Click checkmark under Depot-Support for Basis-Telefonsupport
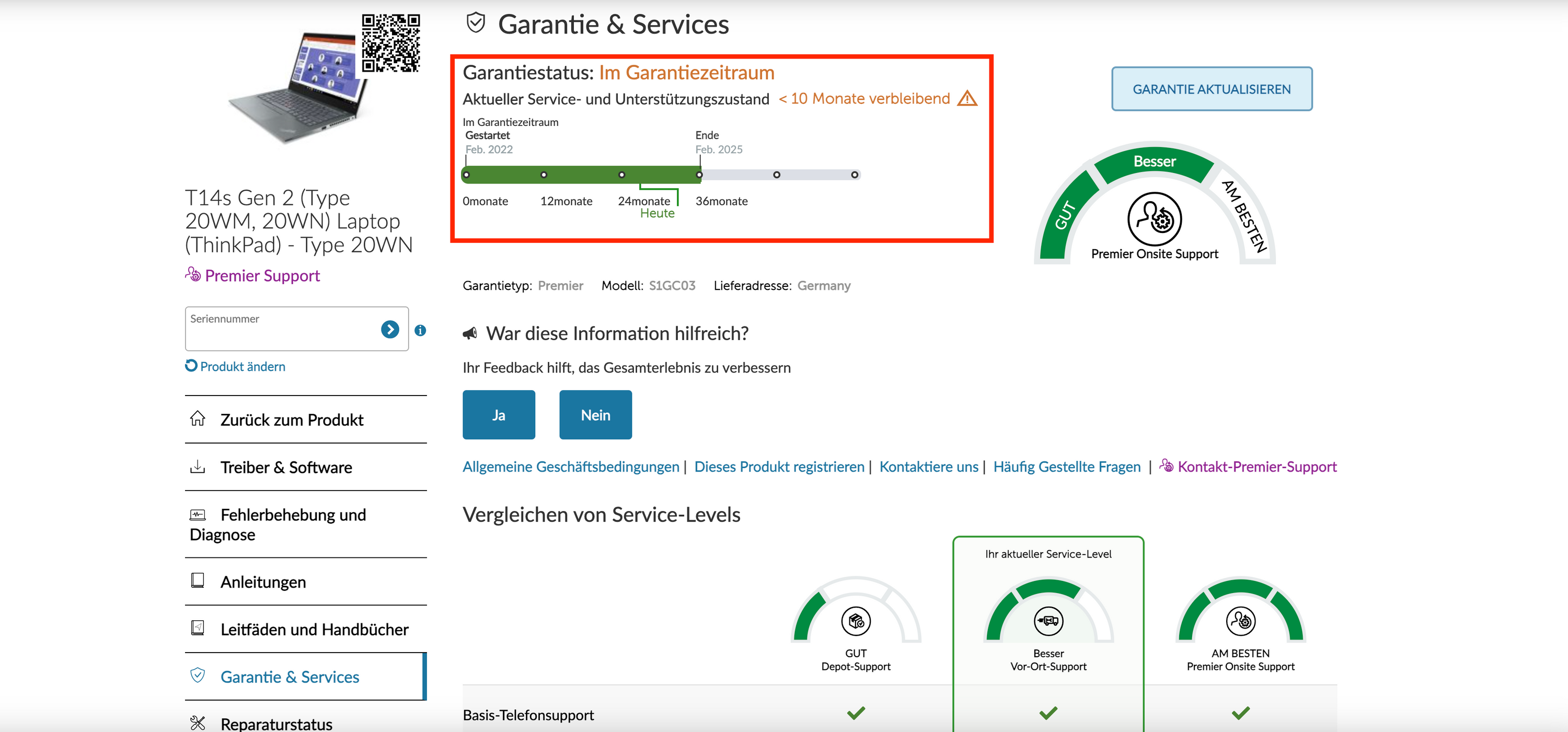Image resolution: width=1568 pixels, height=732 pixels. tap(856, 713)
